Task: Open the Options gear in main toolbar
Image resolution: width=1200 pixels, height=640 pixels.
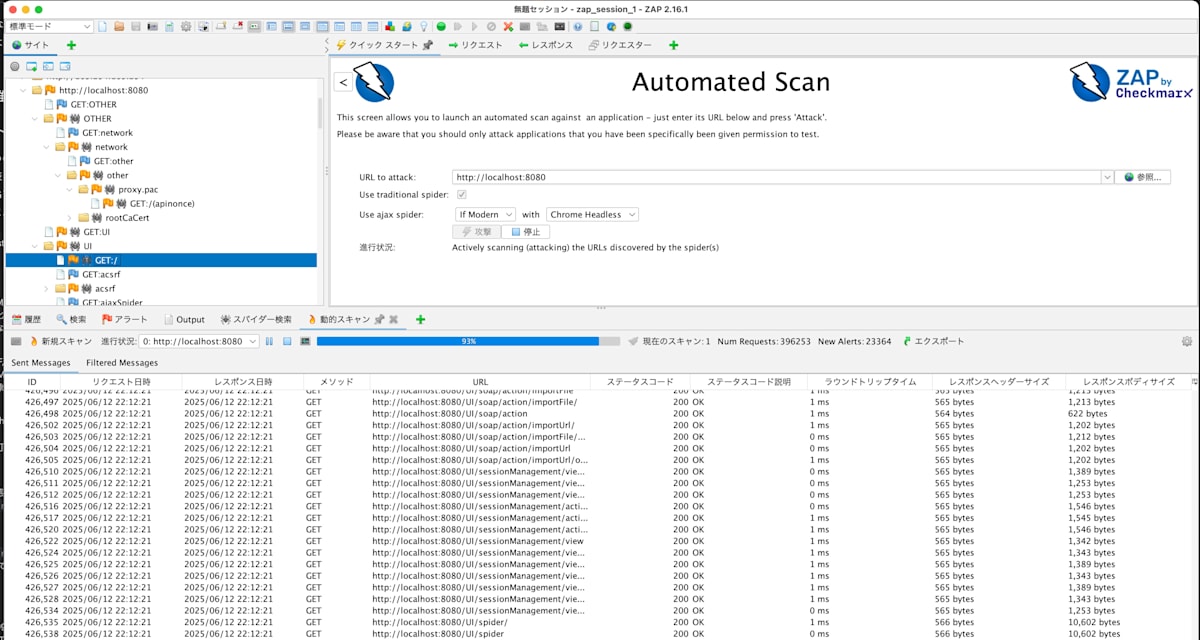Action: pyautogui.click(x=186, y=26)
